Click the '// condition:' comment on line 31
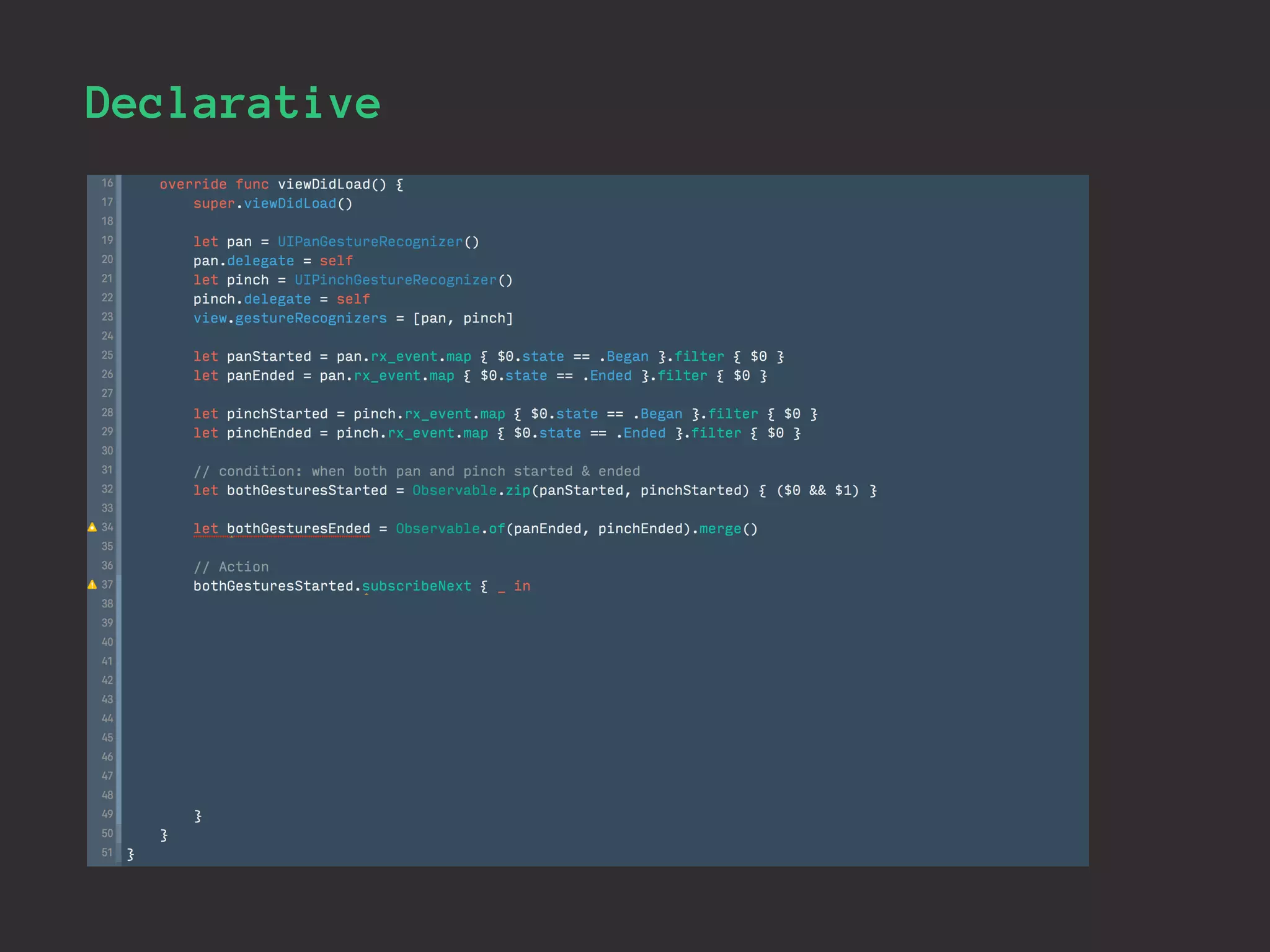 point(417,472)
